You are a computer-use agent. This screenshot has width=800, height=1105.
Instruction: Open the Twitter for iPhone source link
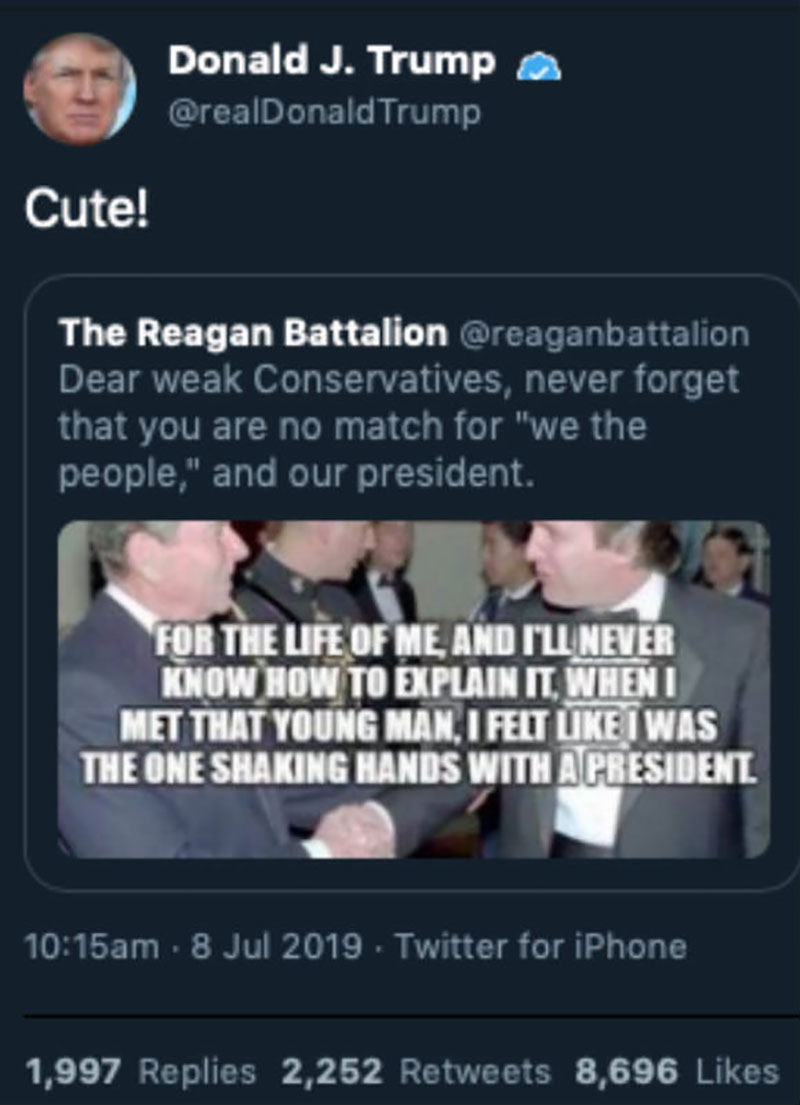click(x=541, y=946)
